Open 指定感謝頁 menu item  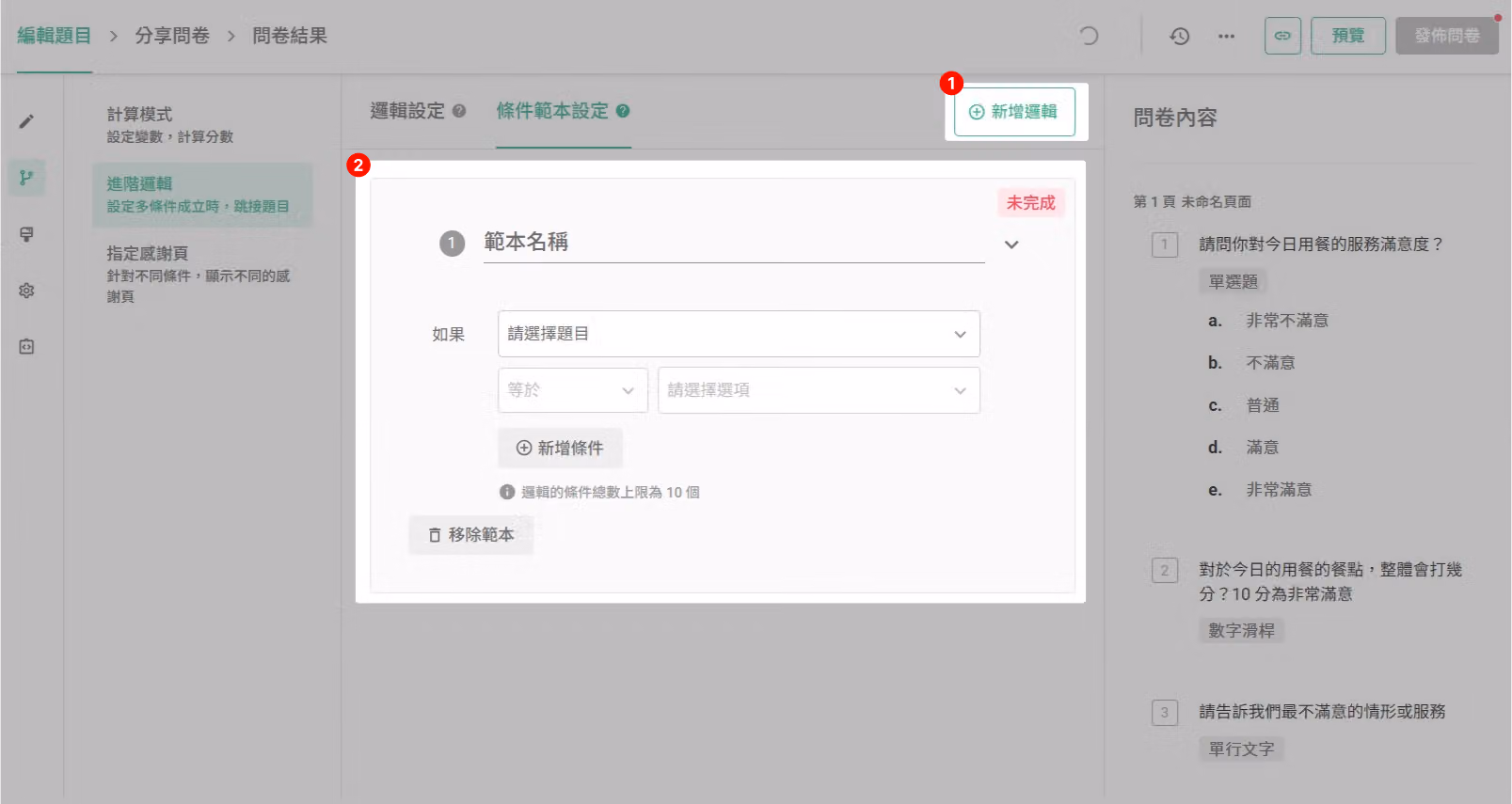[x=202, y=274]
